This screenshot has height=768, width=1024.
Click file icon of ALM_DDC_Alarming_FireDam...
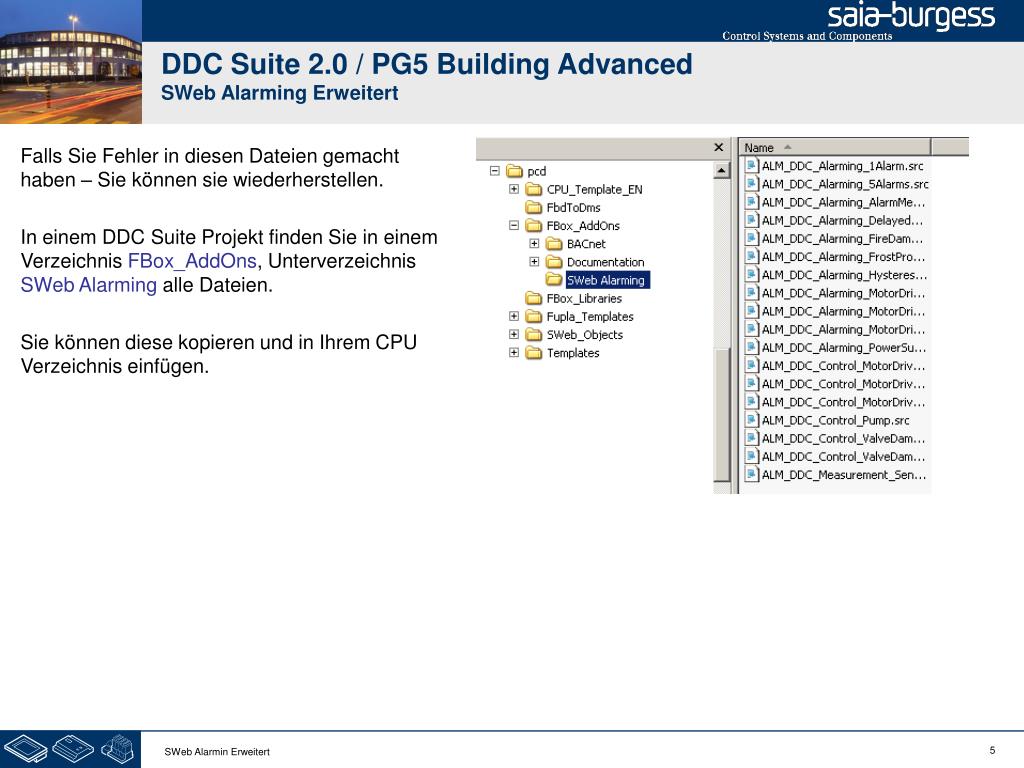[x=752, y=239]
